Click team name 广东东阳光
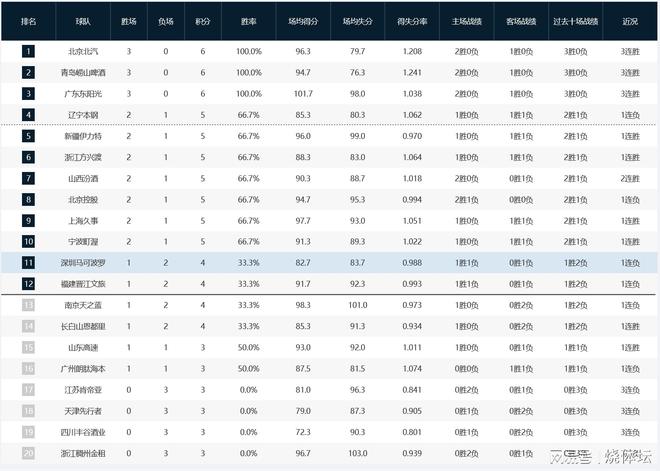 [x=82, y=93]
